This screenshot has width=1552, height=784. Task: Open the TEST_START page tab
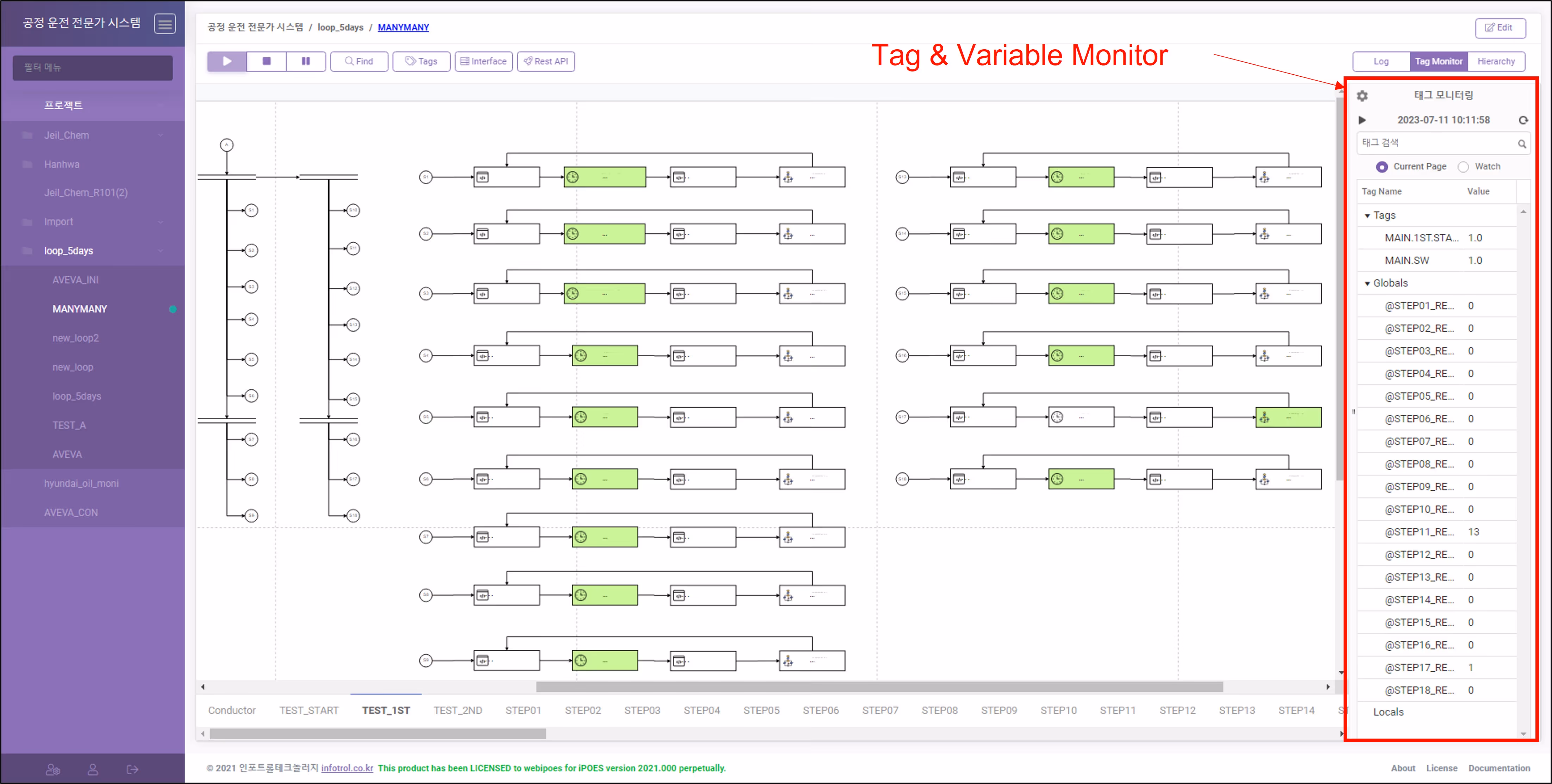(309, 710)
